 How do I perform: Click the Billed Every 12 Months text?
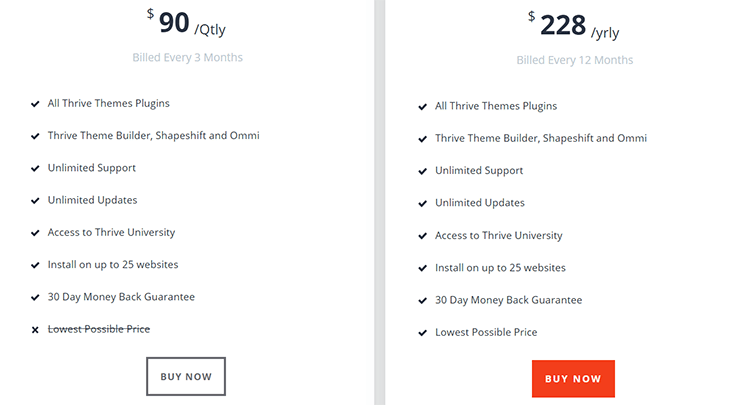point(574,60)
